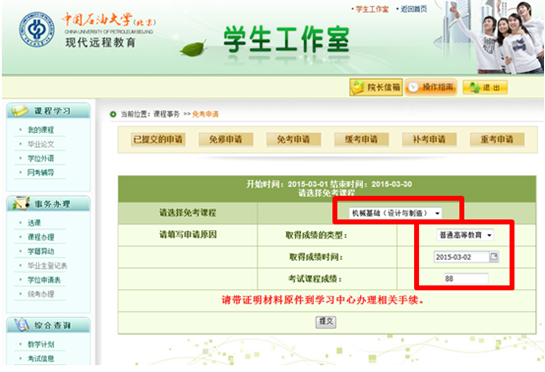Open 操作指南 guide with clock icon

[x=431, y=87]
